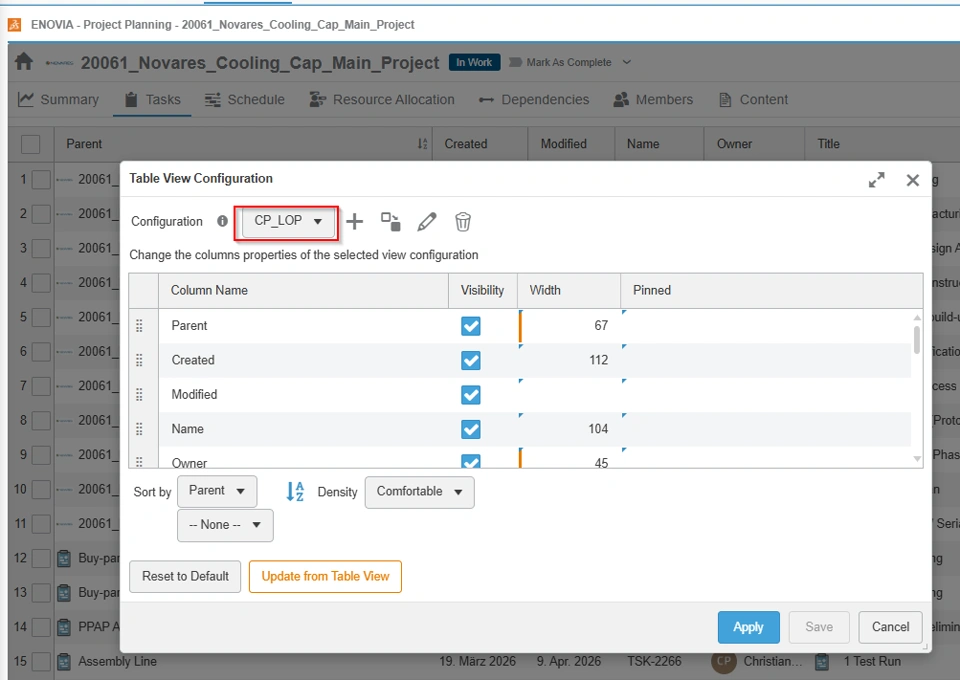Screen dimensions: 960x680
Task: Click Mark As Complete button
Action: coord(560,62)
